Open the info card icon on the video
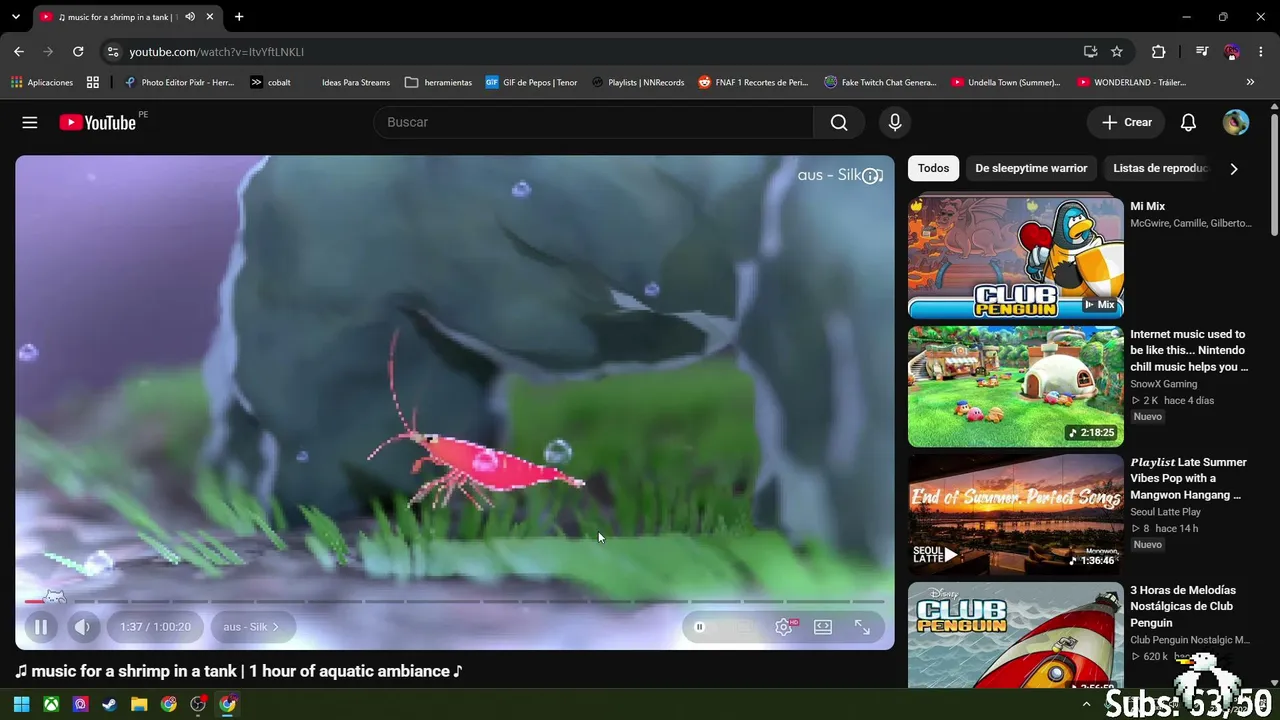Viewport: 1280px width, 720px height. [x=872, y=176]
